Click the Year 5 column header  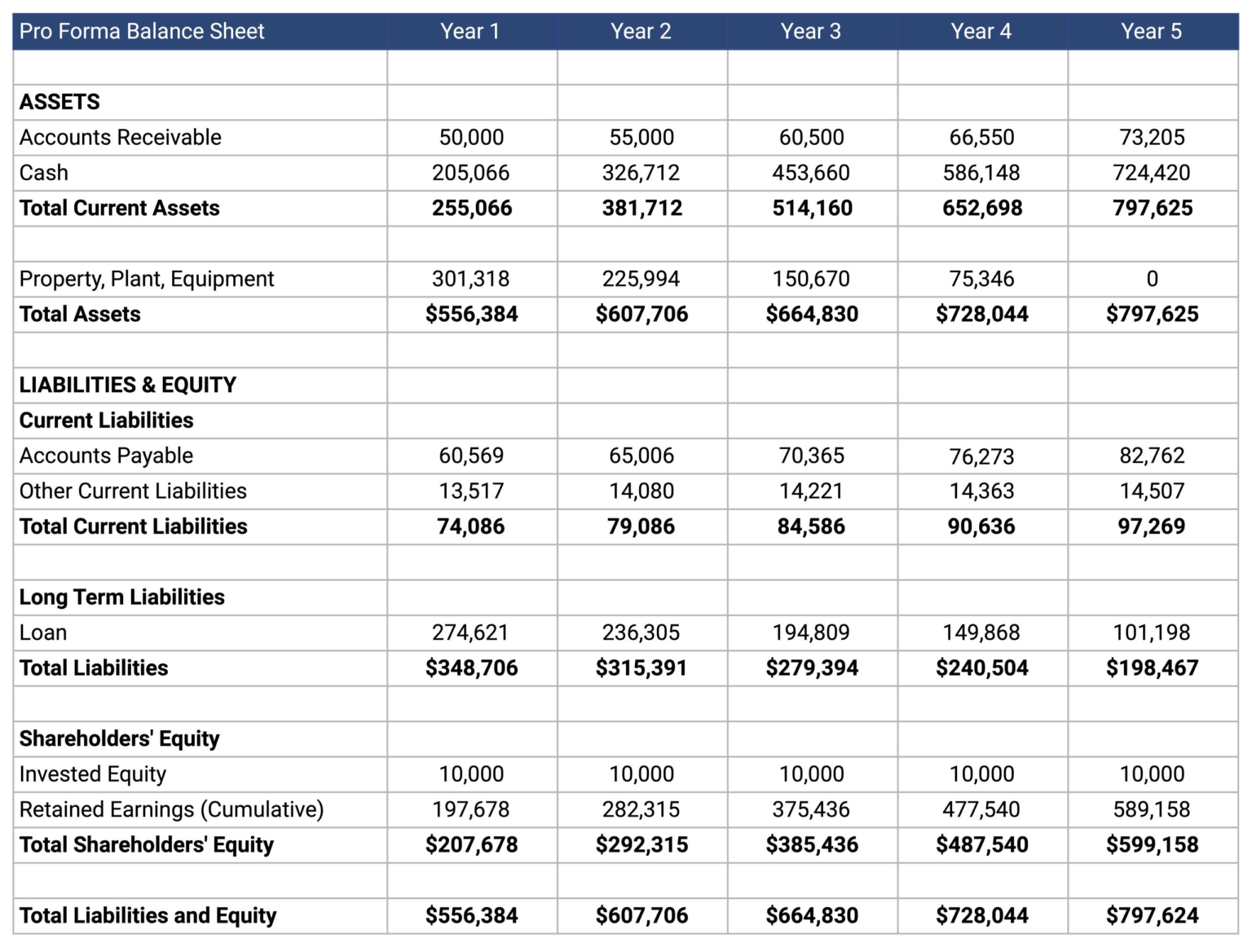[1151, 32]
